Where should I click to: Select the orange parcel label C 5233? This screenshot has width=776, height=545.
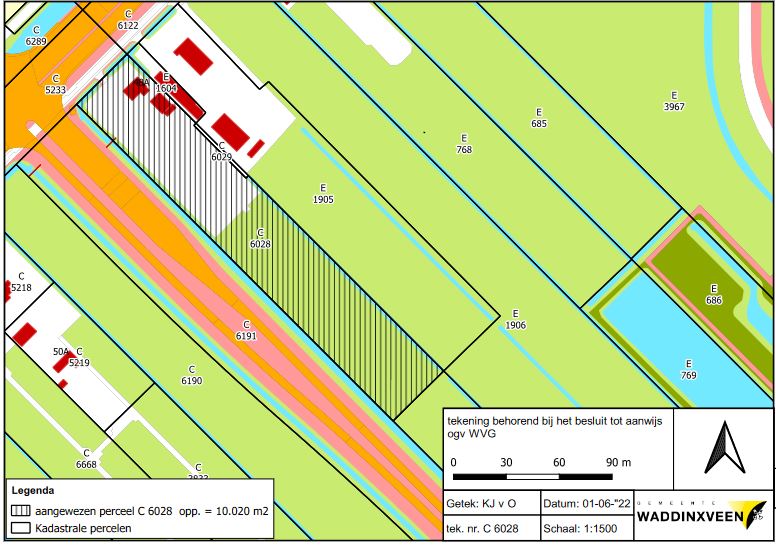[56, 84]
